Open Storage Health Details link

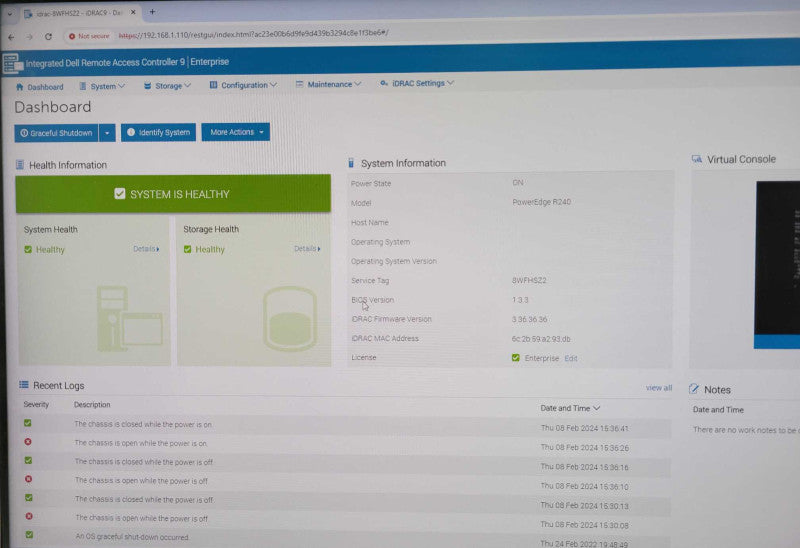(307, 248)
